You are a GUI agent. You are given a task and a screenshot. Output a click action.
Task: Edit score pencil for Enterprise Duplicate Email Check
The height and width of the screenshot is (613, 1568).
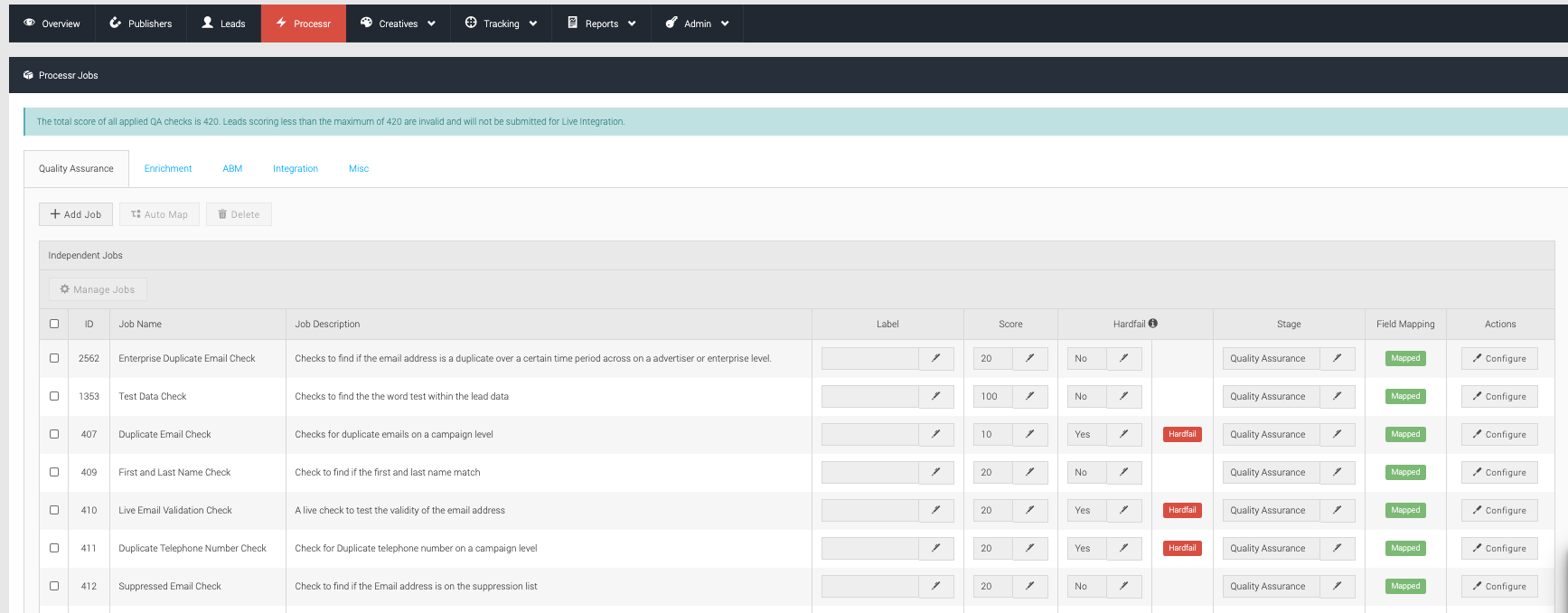pos(1030,359)
